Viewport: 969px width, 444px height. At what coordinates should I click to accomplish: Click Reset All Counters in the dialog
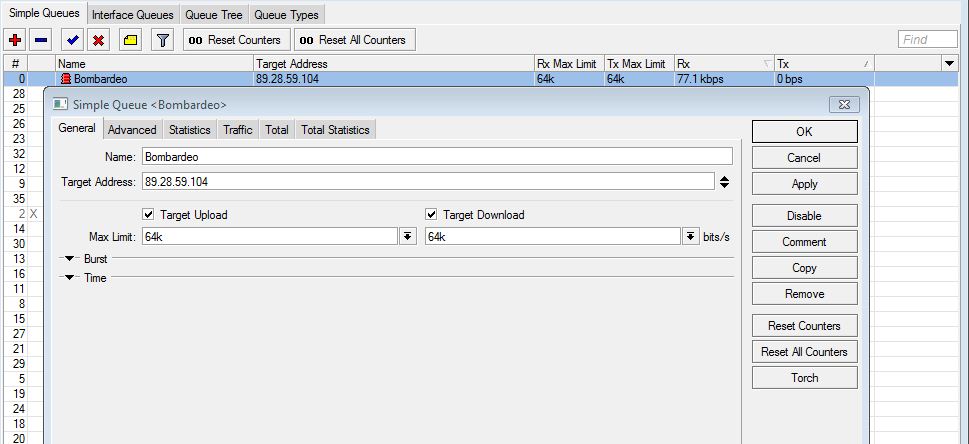(805, 352)
